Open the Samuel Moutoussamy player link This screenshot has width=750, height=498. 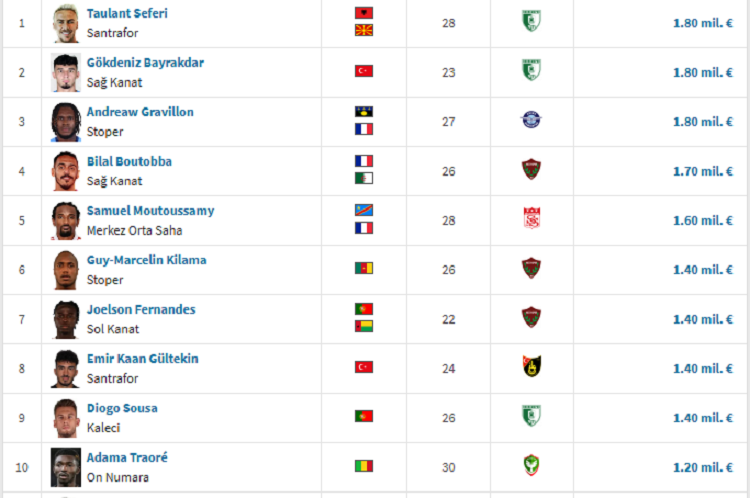(x=151, y=211)
